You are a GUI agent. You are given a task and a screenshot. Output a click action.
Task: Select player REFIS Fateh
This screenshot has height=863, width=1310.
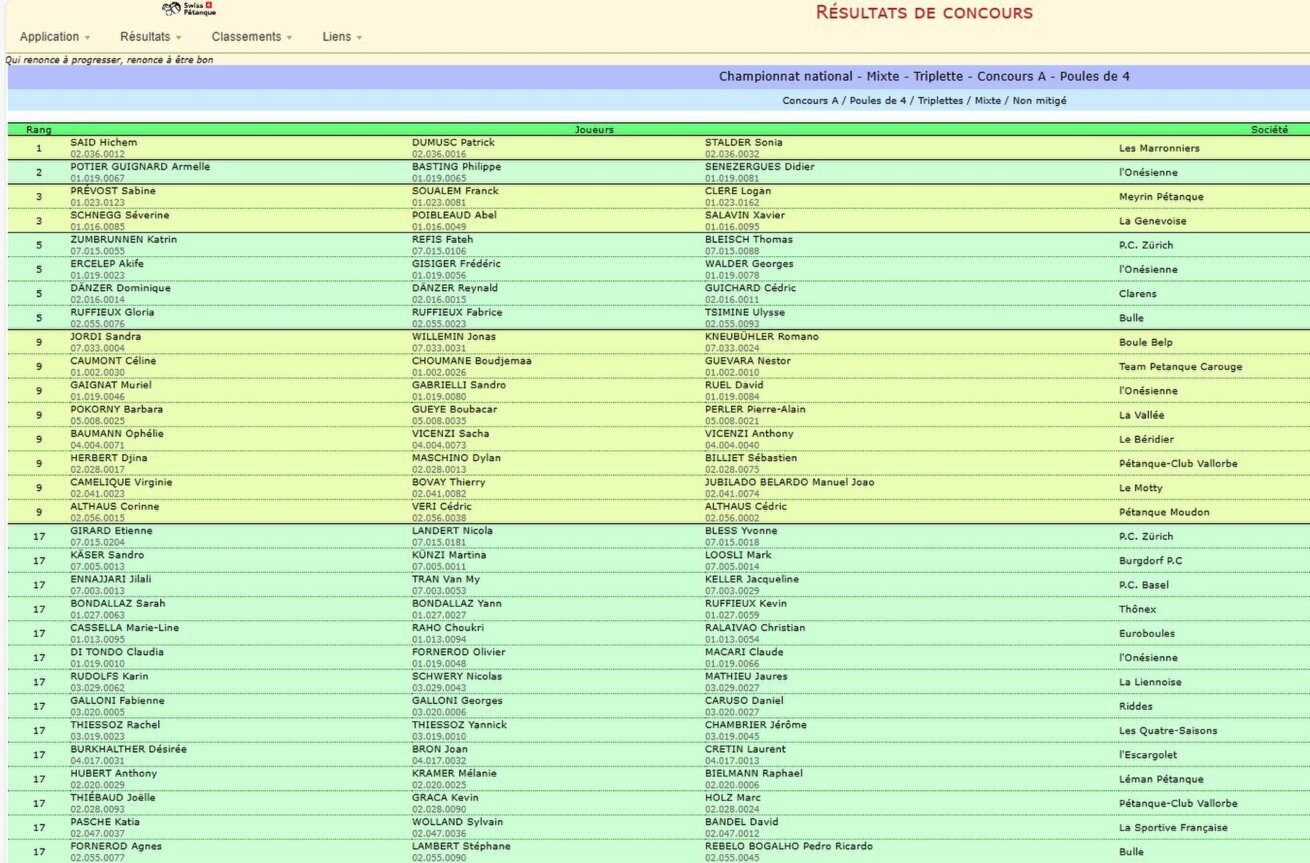click(x=442, y=240)
